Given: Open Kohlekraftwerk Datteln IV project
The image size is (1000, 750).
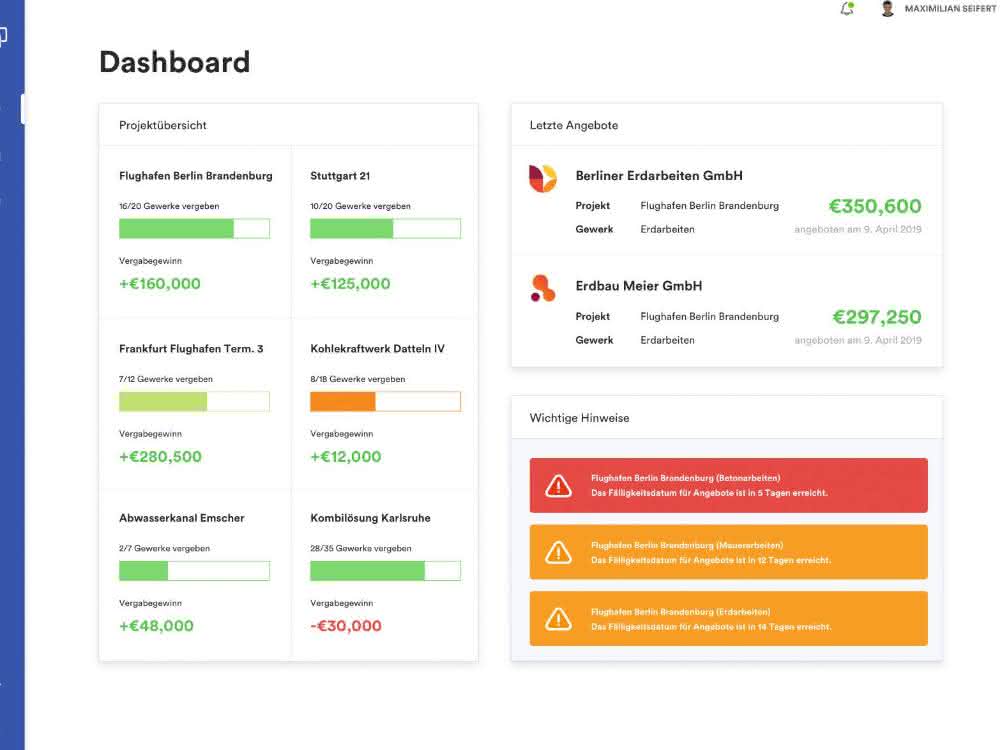Looking at the screenshot, I should pyautogui.click(x=378, y=349).
